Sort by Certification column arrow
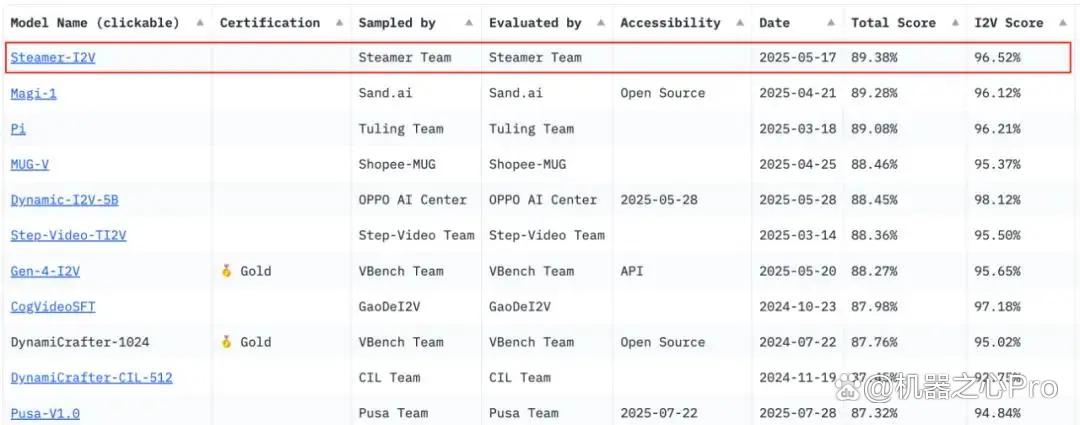This screenshot has height=425, width=1080. [x=340, y=23]
